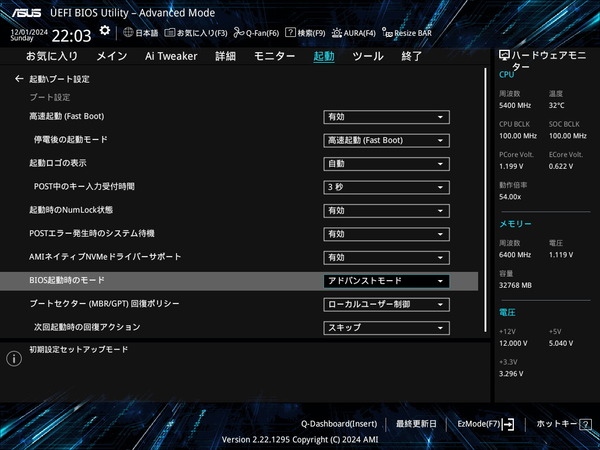
Task: Click the 22:03 clock display
Action: (x=72, y=36)
